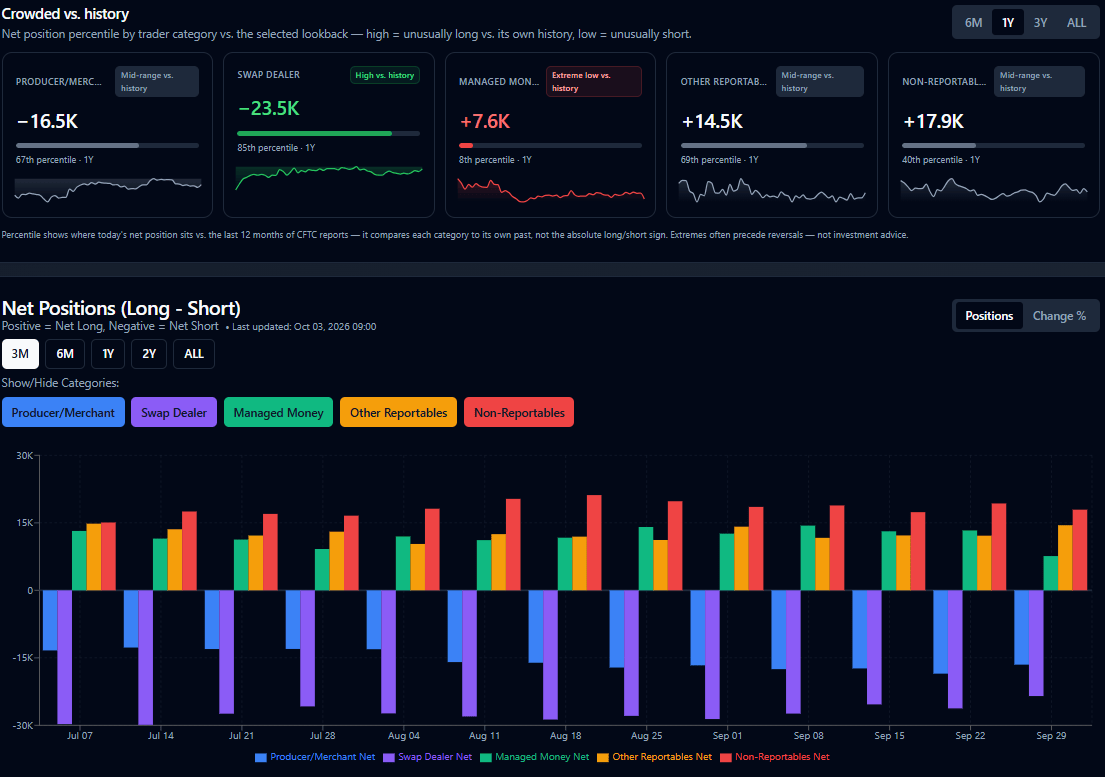Click the Non-Reportables percentile bar
The height and width of the screenshot is (777, 1105).
(x=993, y=146)
